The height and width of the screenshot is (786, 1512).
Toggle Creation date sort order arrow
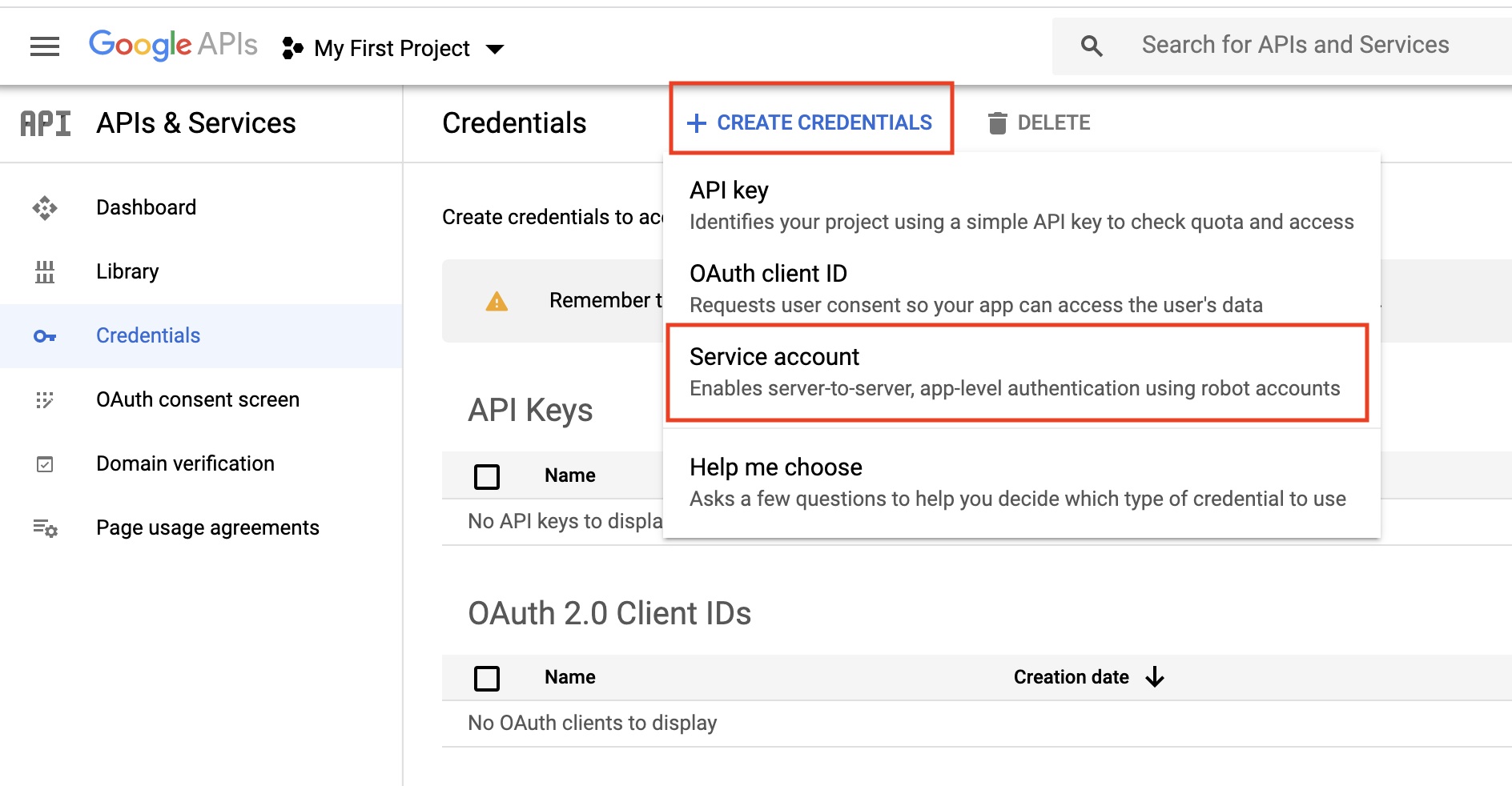[x=1154, y=676]
